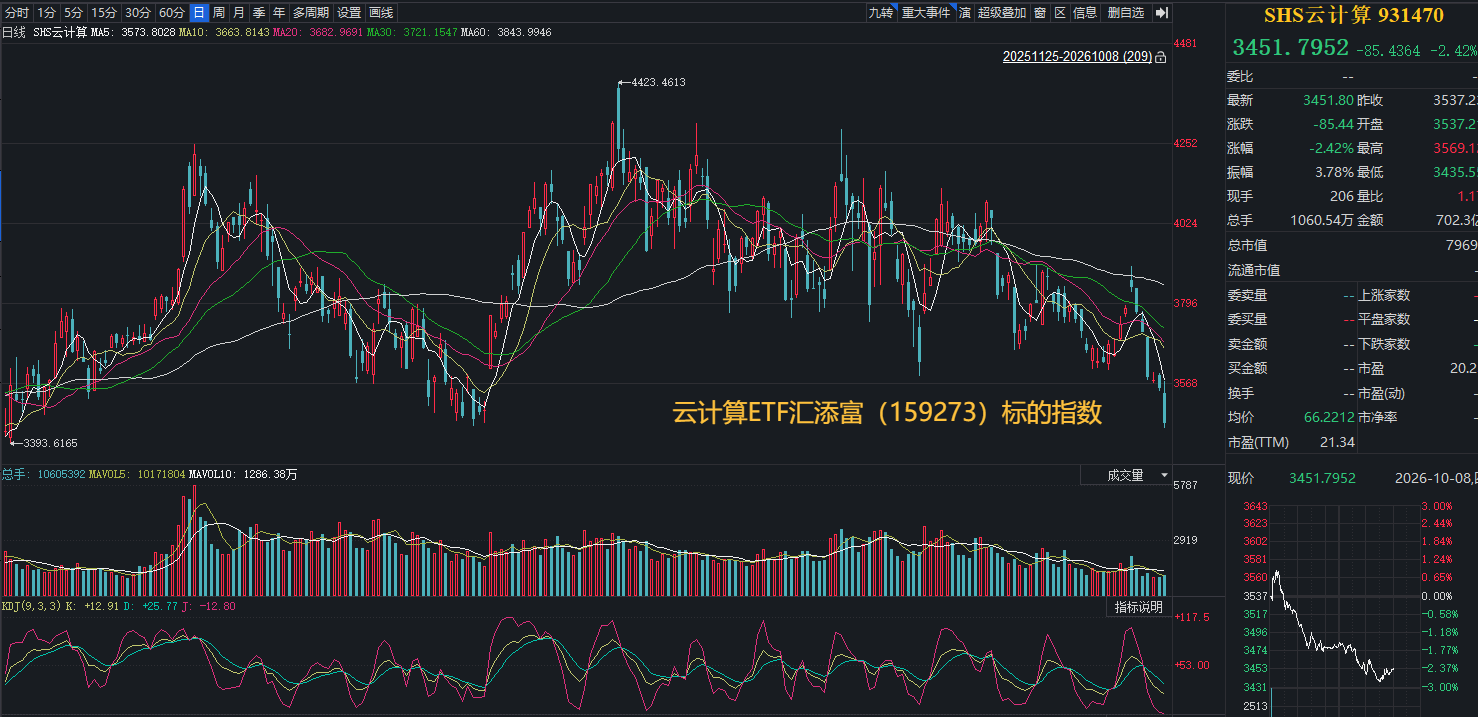Activate the 画线 drawing tool
Viewport: 1478px width, 717px height.
tap(381, 13)
